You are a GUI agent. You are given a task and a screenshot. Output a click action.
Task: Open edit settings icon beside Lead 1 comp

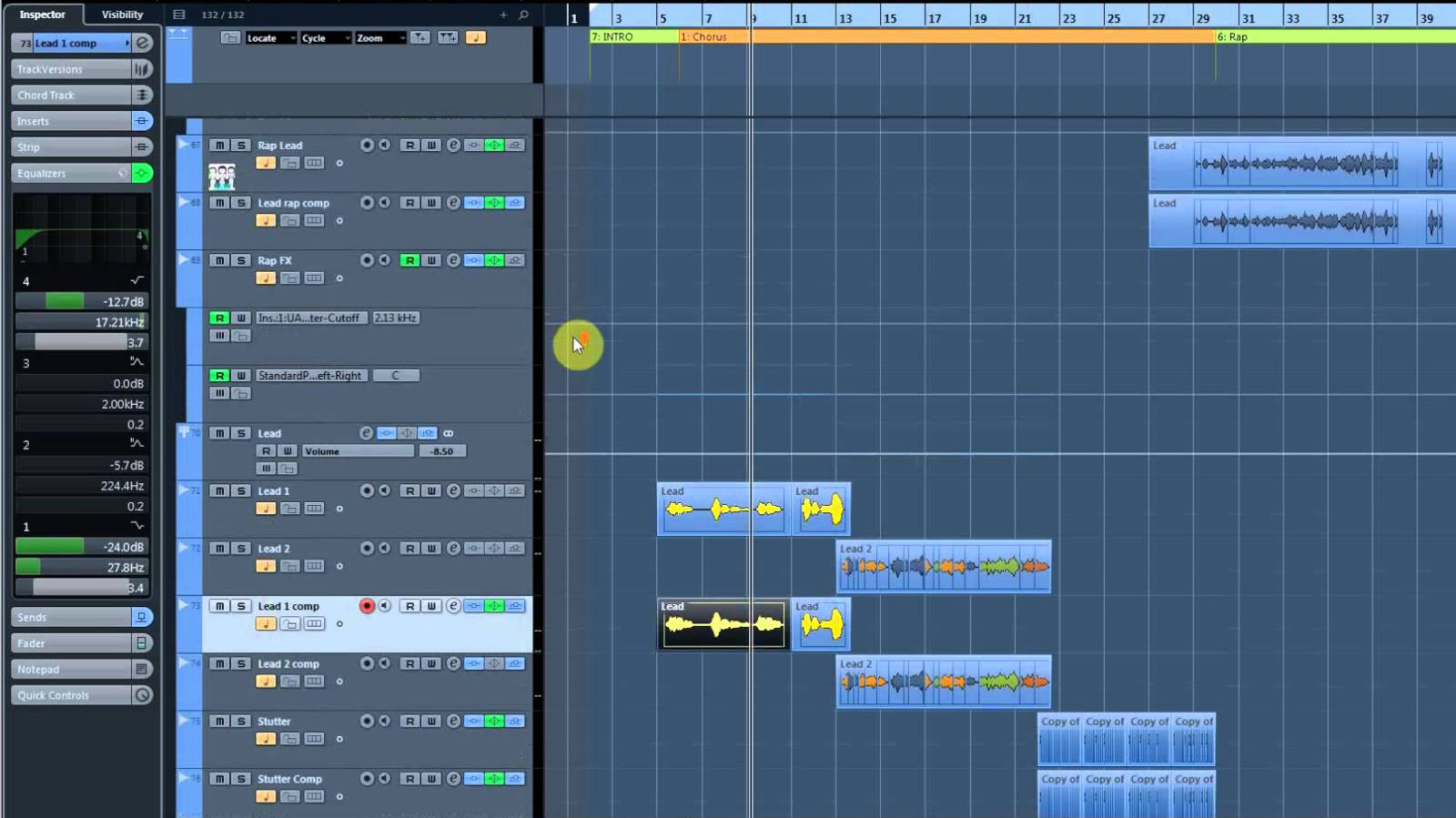tap(142, 43)
